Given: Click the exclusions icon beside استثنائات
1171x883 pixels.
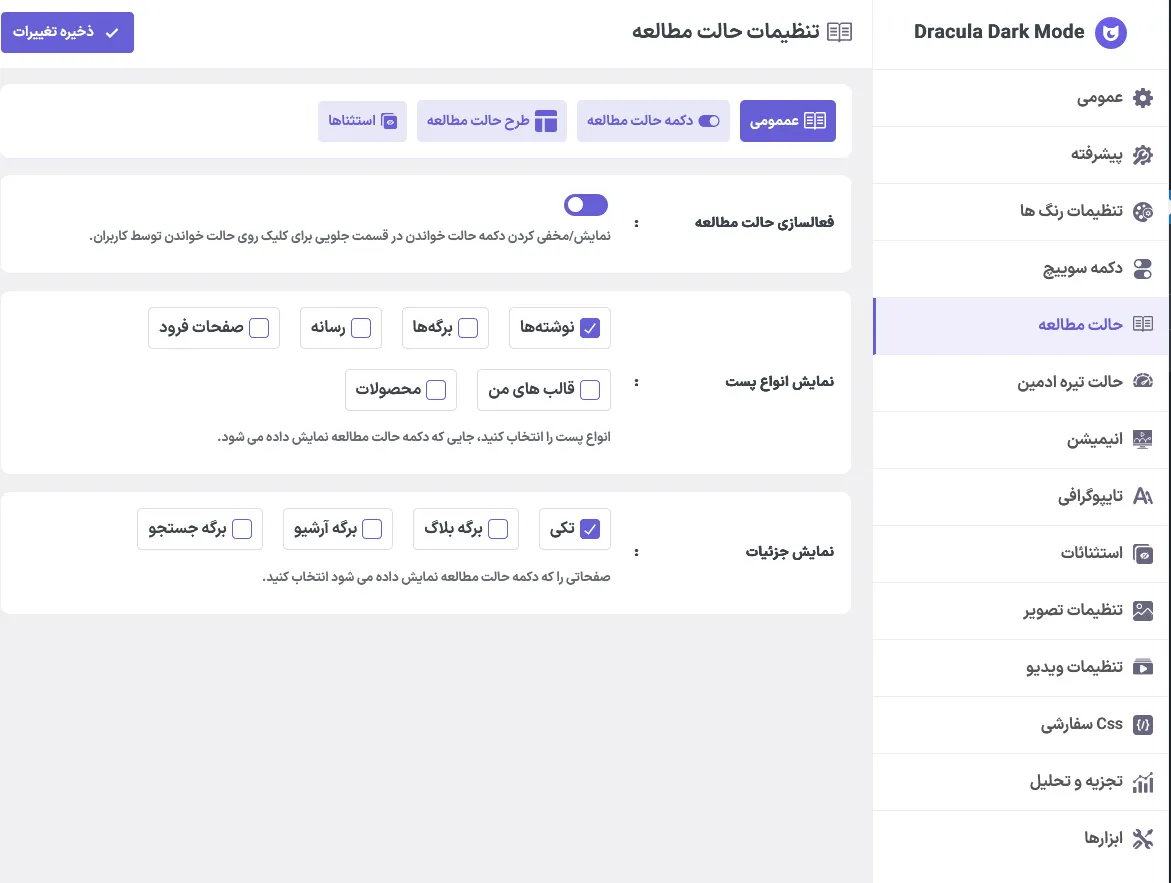Looking at the screenshot, I should click(1143, 554).
